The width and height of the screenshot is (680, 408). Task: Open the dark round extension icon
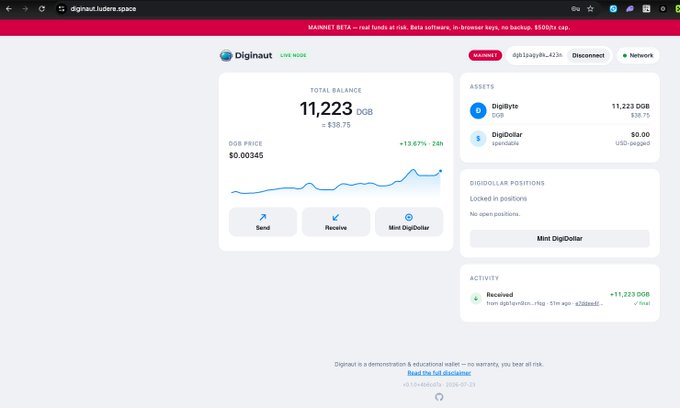click(663, 9)
